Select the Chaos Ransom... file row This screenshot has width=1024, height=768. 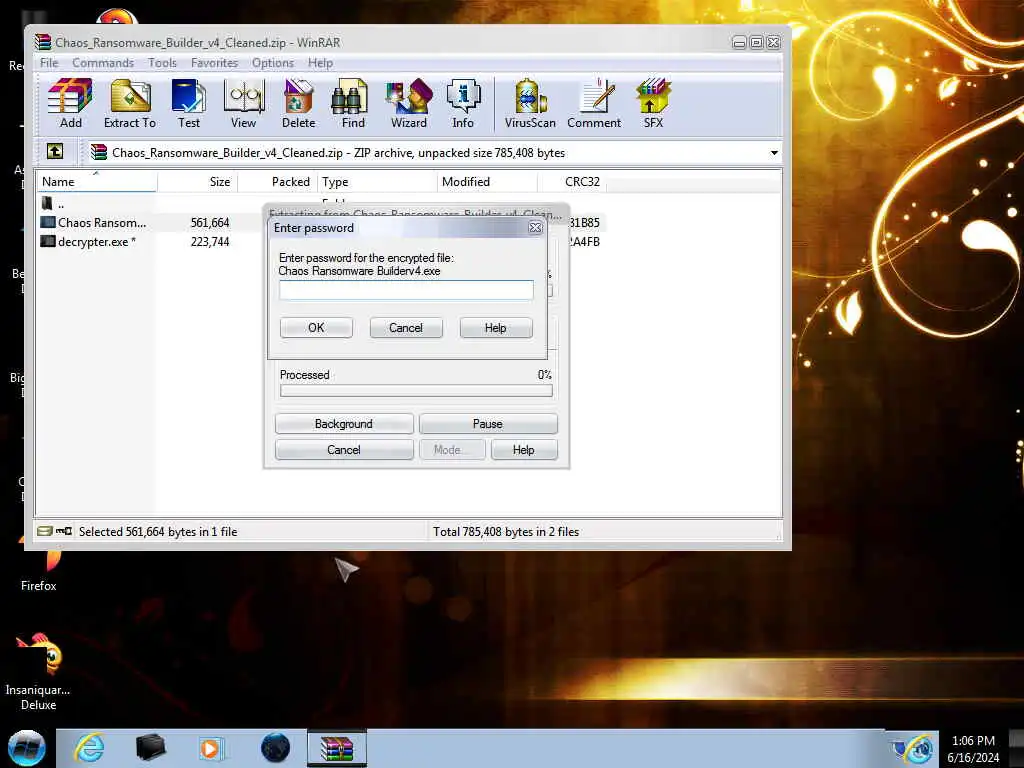[x=94, y=223]
